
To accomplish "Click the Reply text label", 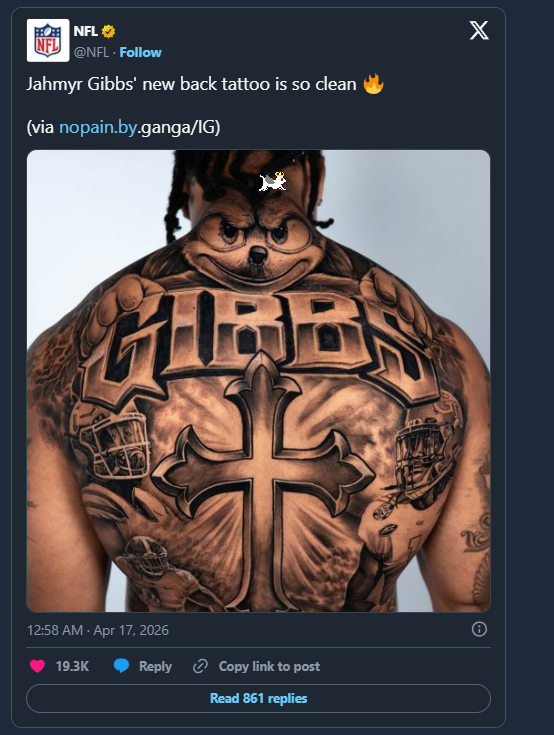I will tap(155, 666).
